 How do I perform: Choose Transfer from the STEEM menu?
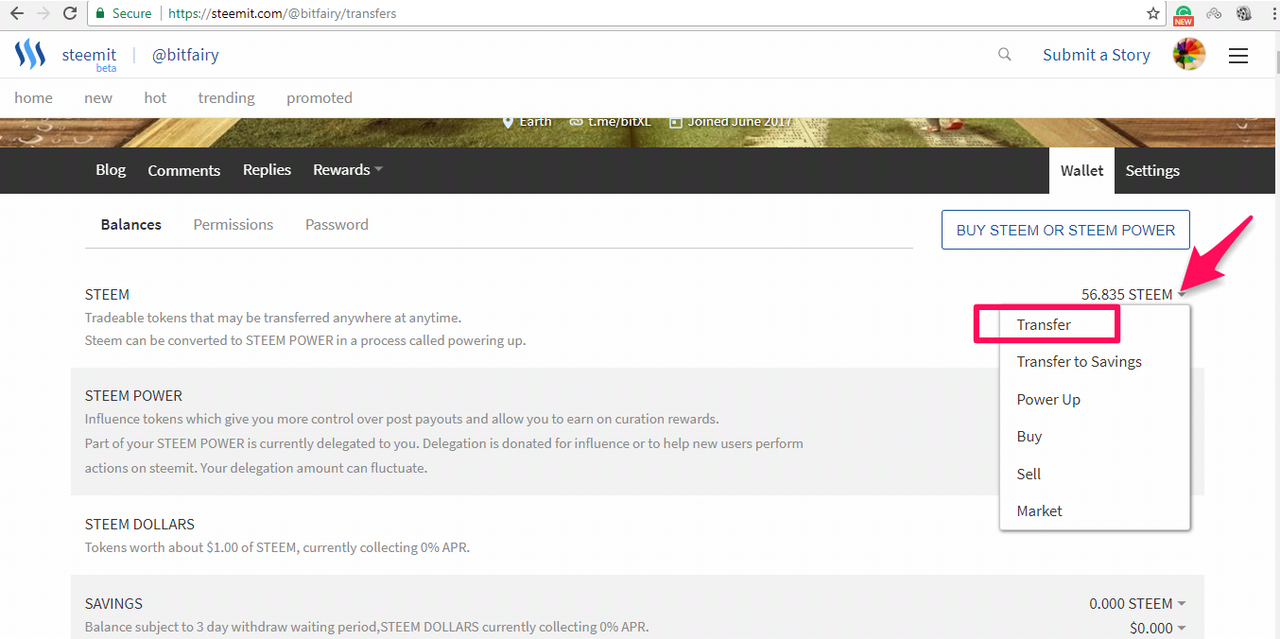(1044, 325)
